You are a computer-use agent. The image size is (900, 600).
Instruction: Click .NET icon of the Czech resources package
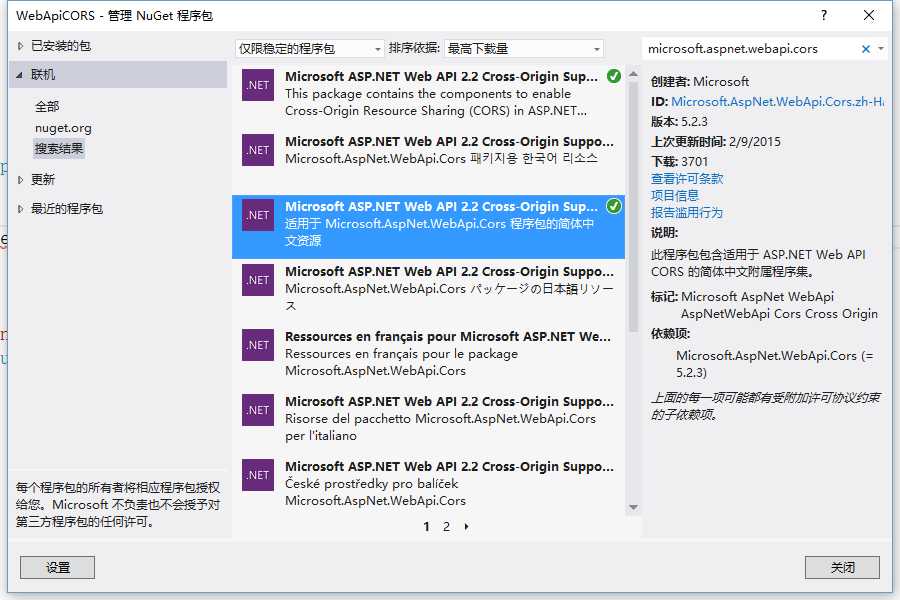[258, 475]
